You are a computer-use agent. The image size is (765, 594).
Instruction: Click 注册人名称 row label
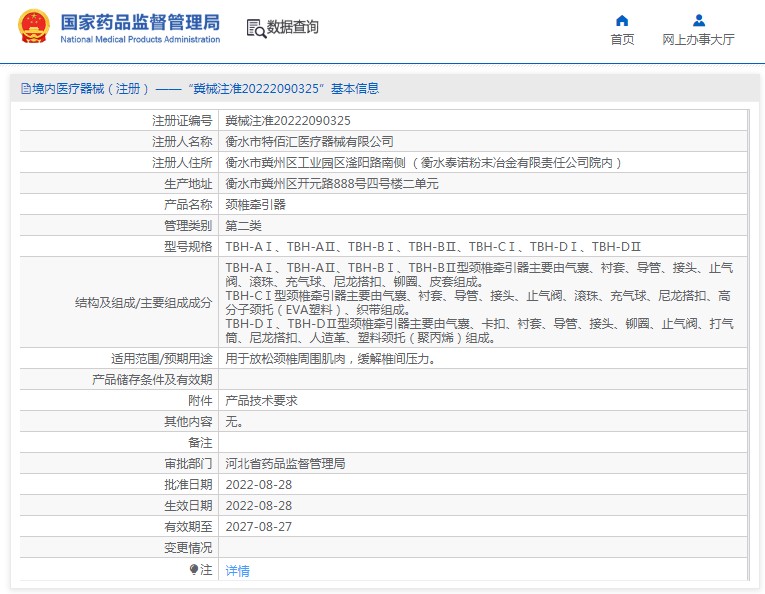click(x=182, y=141)
